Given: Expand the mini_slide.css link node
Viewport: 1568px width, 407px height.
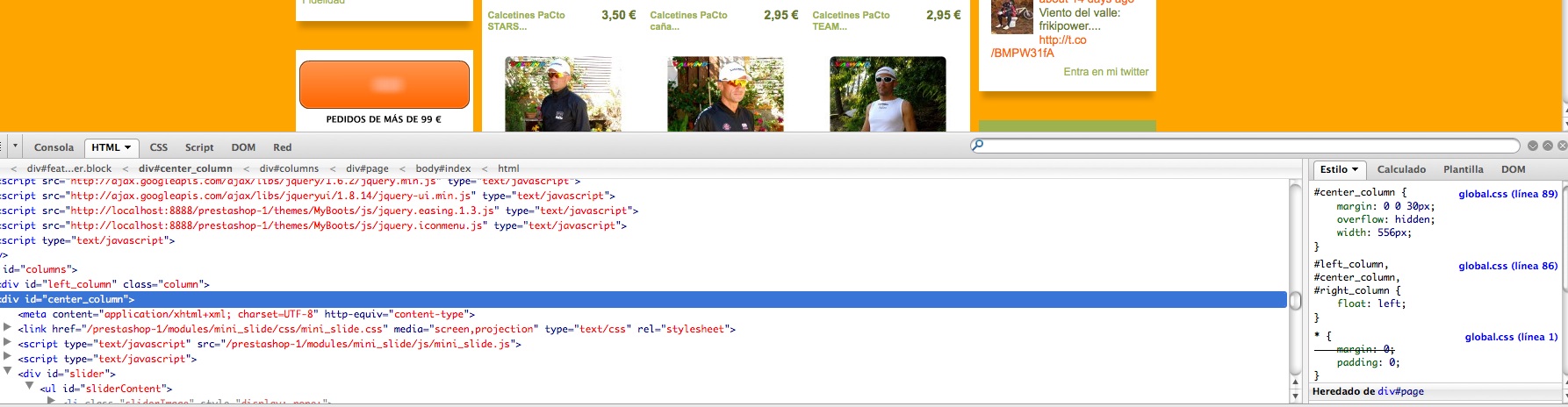Looking at the screenshot, I should 8,328.
